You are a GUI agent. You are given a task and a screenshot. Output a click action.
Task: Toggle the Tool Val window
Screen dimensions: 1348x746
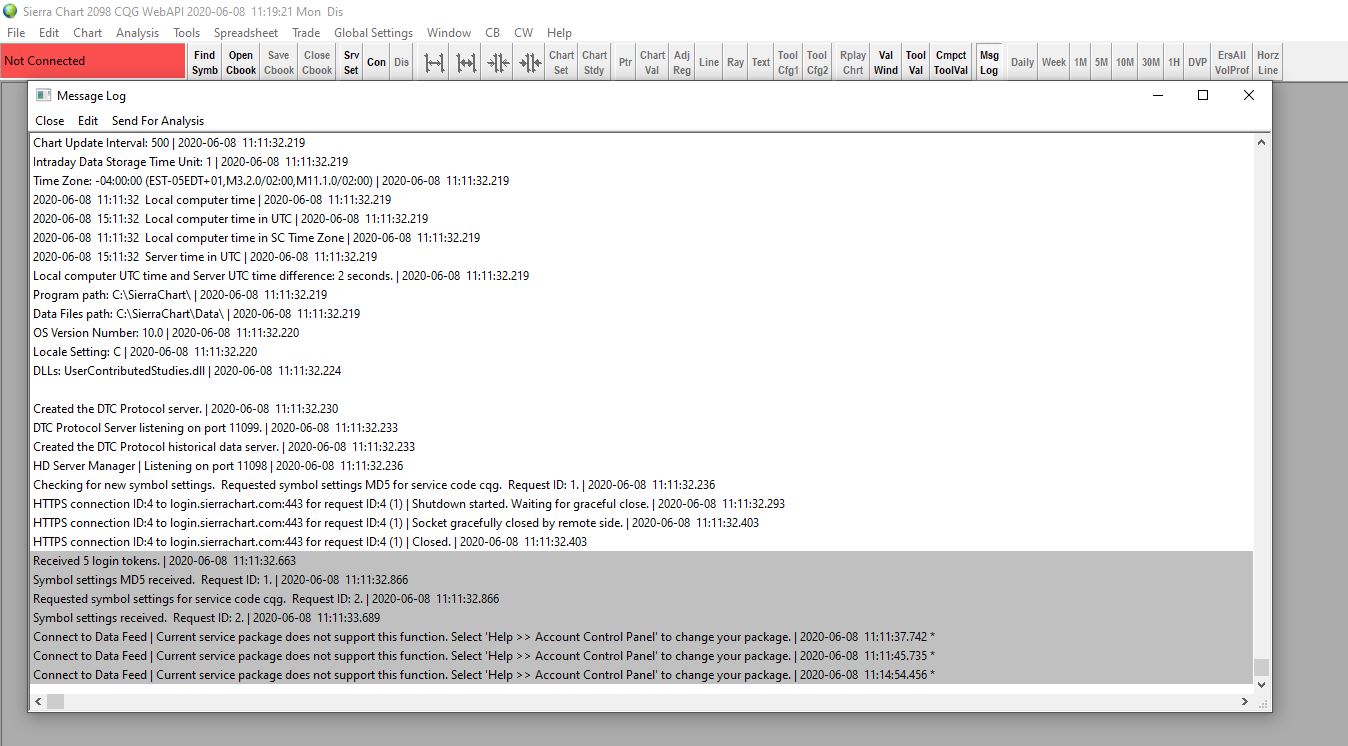(916, 62)
